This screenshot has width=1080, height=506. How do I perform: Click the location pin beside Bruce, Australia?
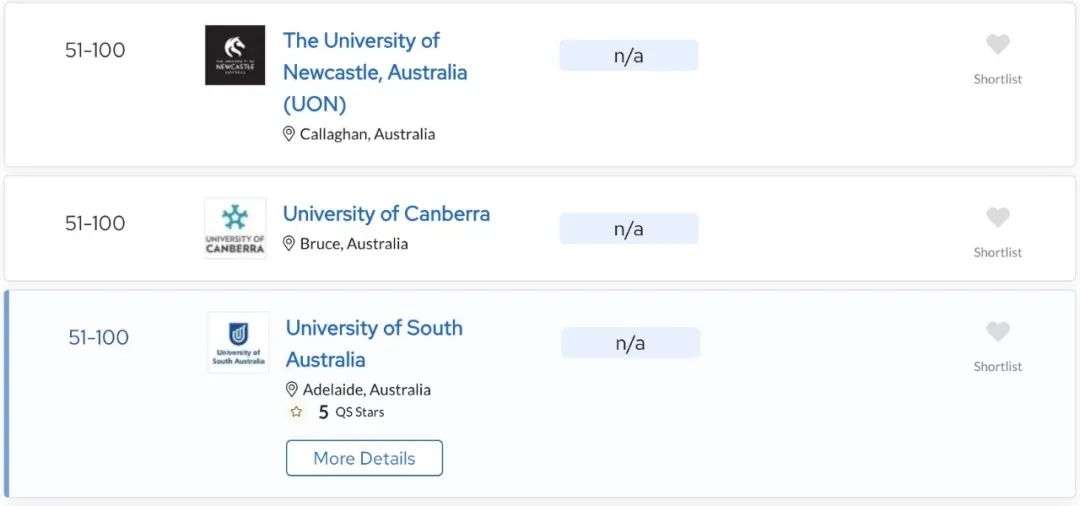(289, 243)
